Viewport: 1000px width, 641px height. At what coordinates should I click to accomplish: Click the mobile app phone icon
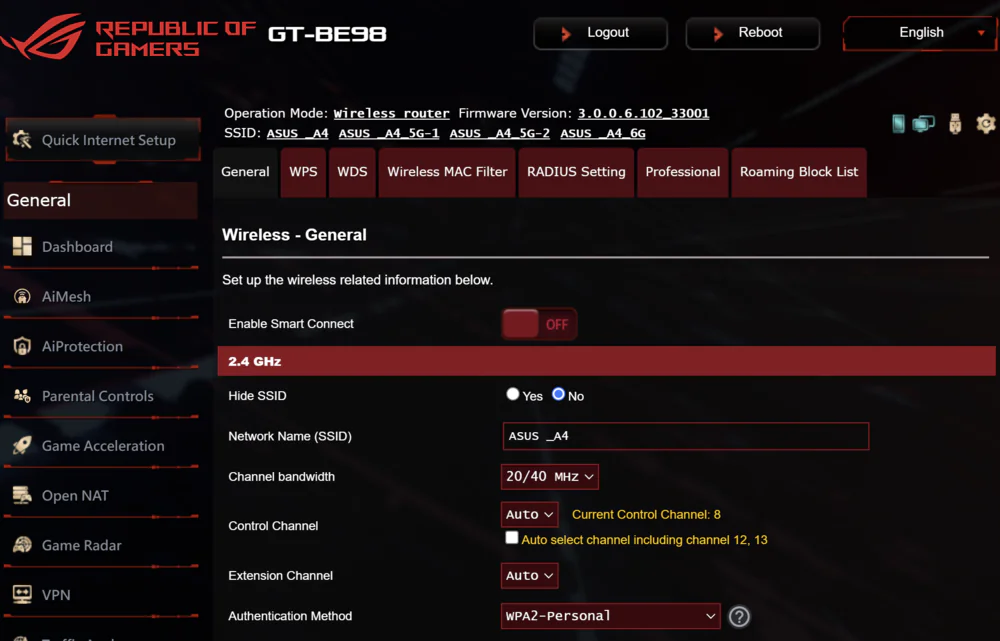[x=898, y=123]
